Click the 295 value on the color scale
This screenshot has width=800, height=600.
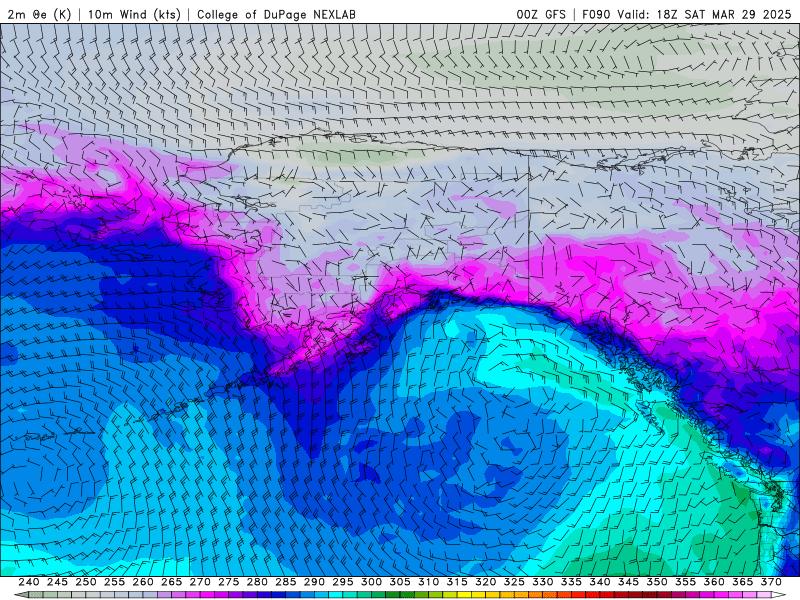pyautogui.click(x=343, y=582)
